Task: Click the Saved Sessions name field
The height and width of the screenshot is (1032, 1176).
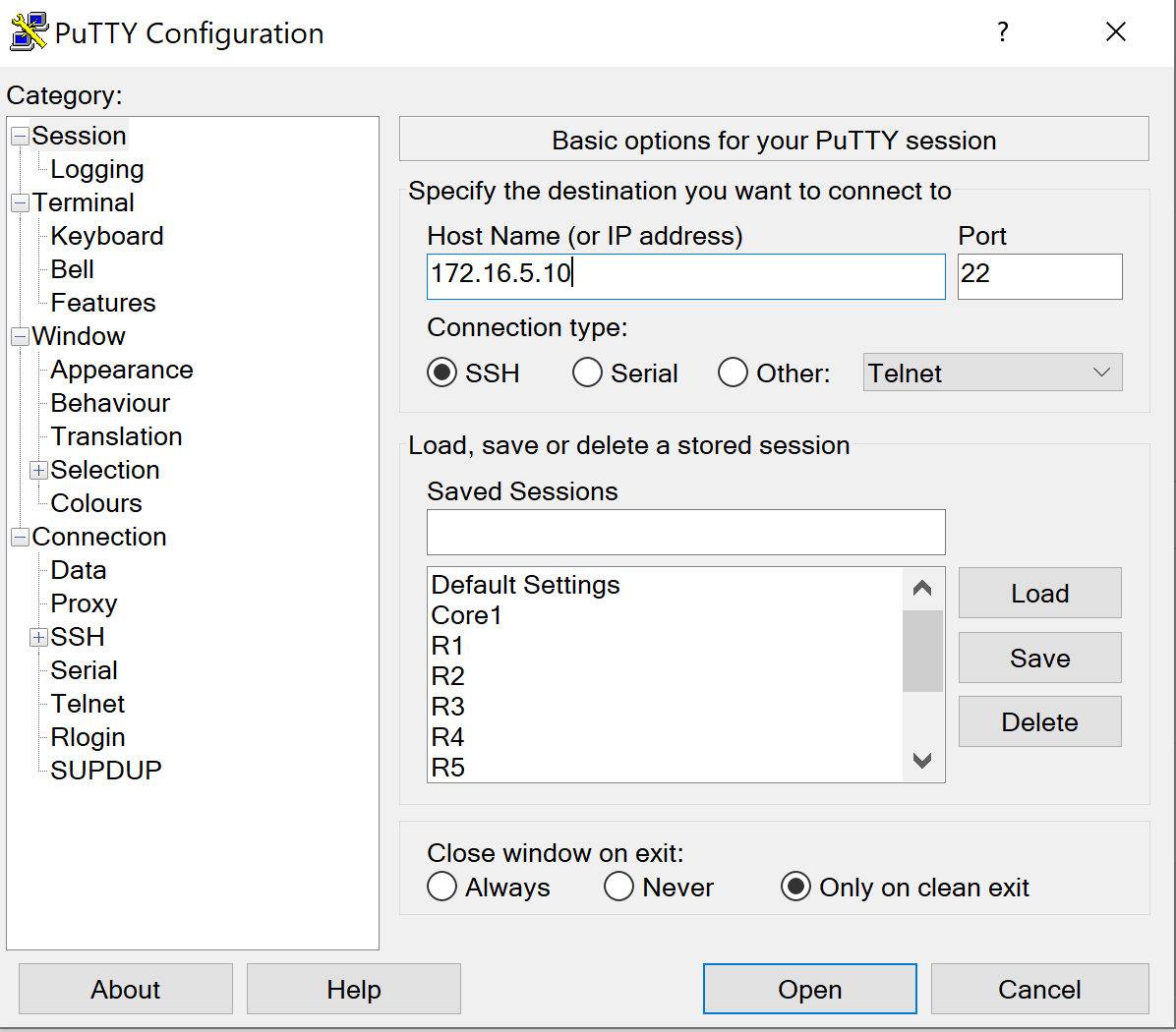Action: 685,532
